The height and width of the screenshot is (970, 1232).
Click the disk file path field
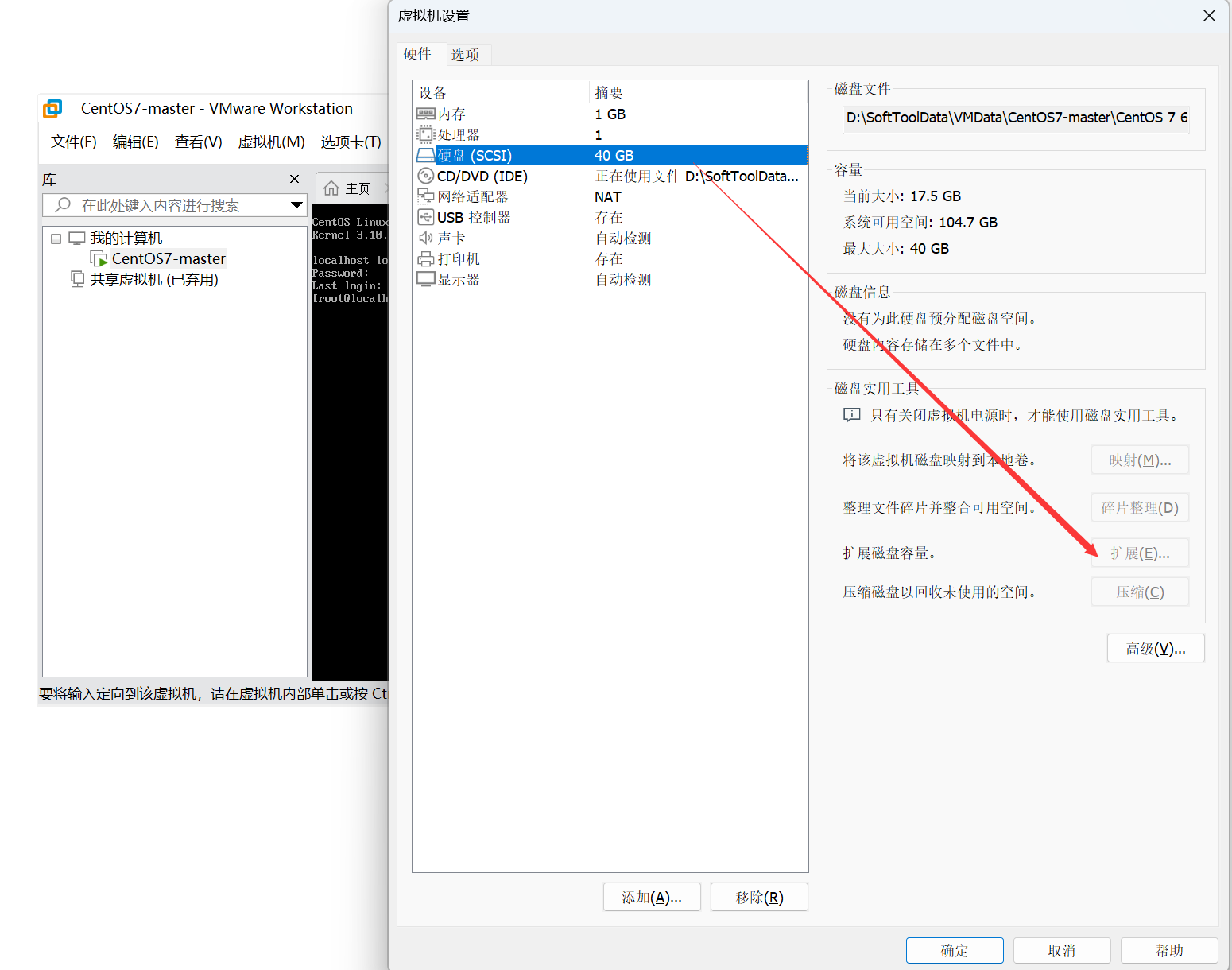click(1017, 118)
